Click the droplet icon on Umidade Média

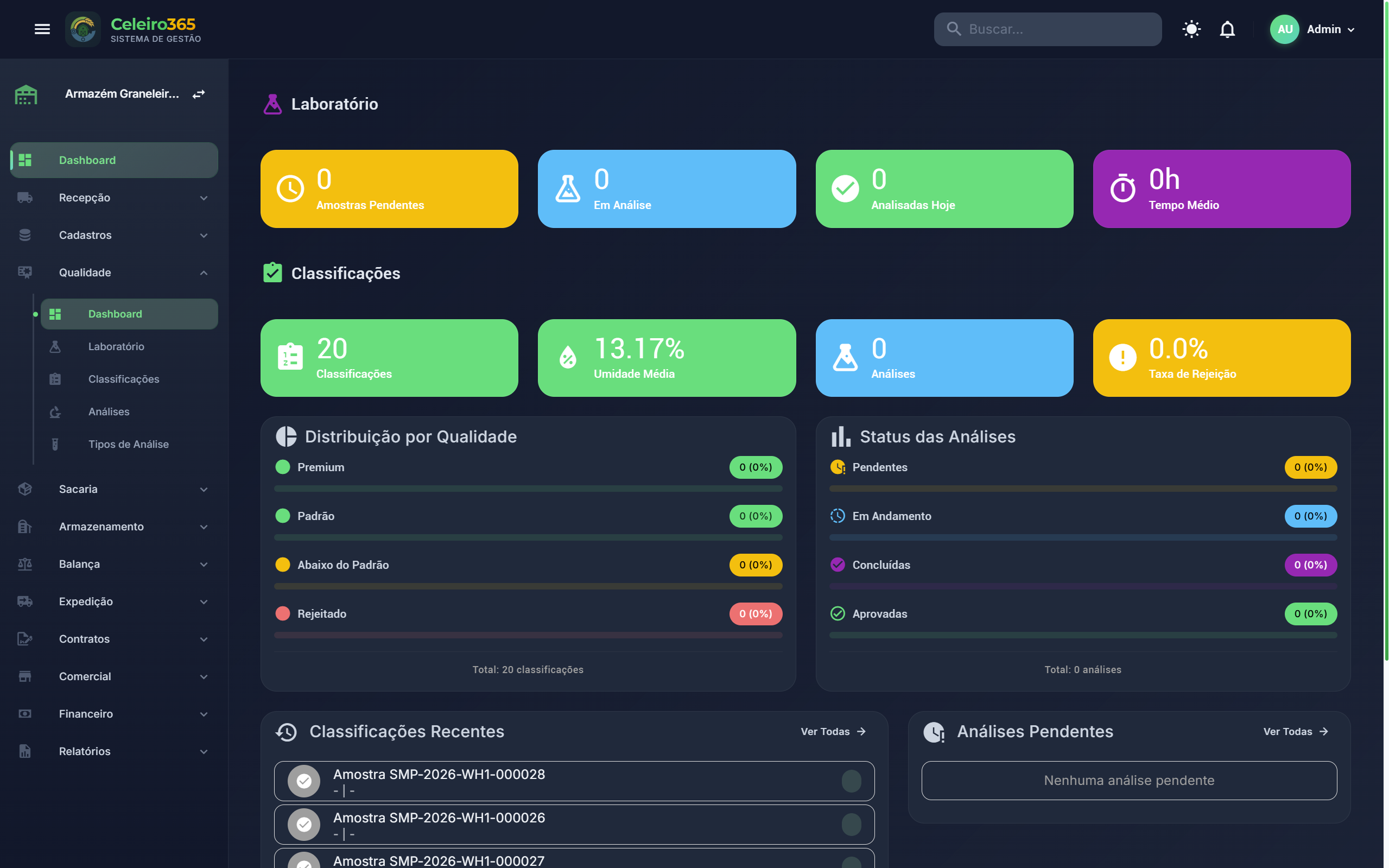[x=568, y=358]
